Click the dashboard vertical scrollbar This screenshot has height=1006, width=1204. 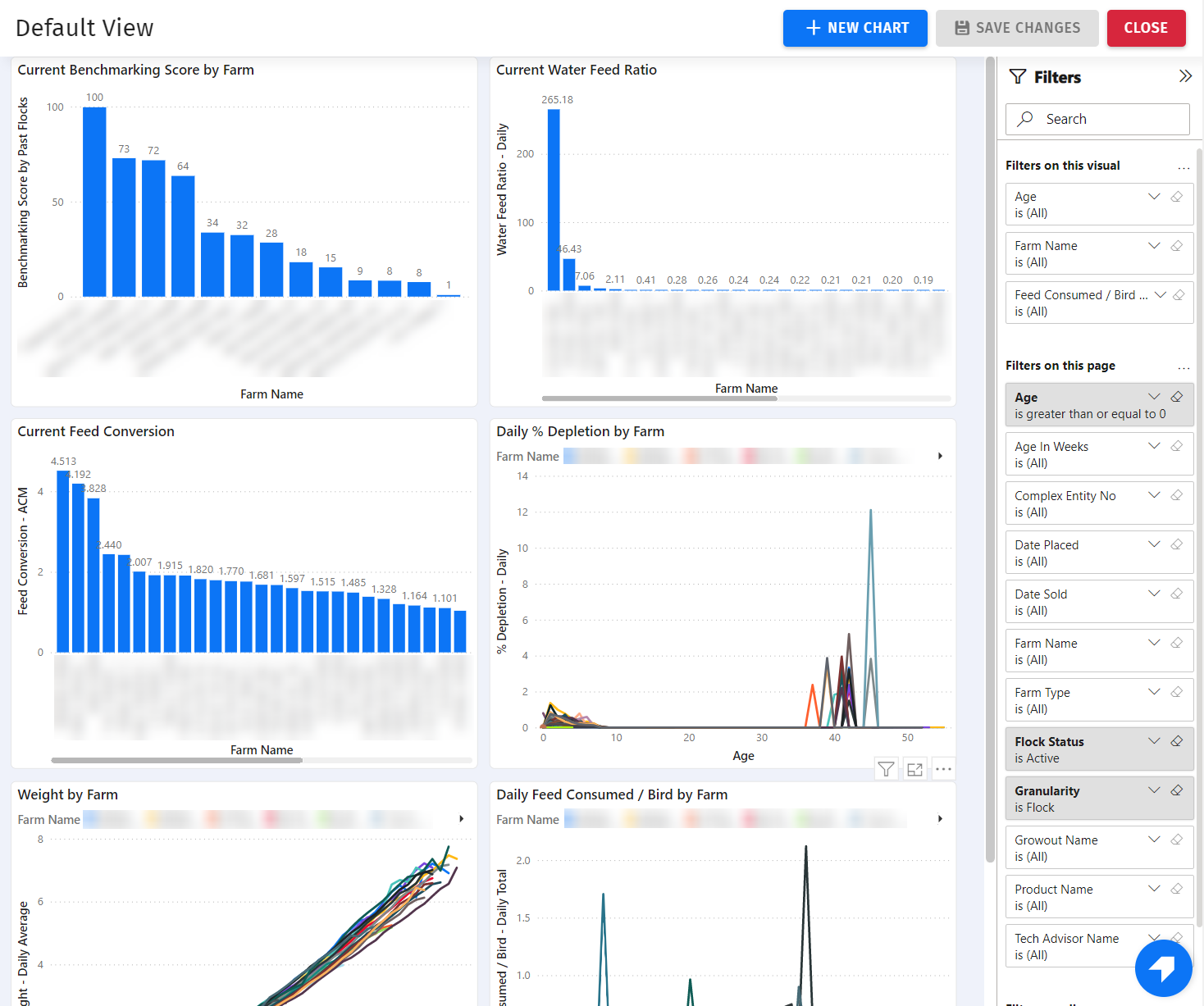pyautogui.click(x=990, y=459)
